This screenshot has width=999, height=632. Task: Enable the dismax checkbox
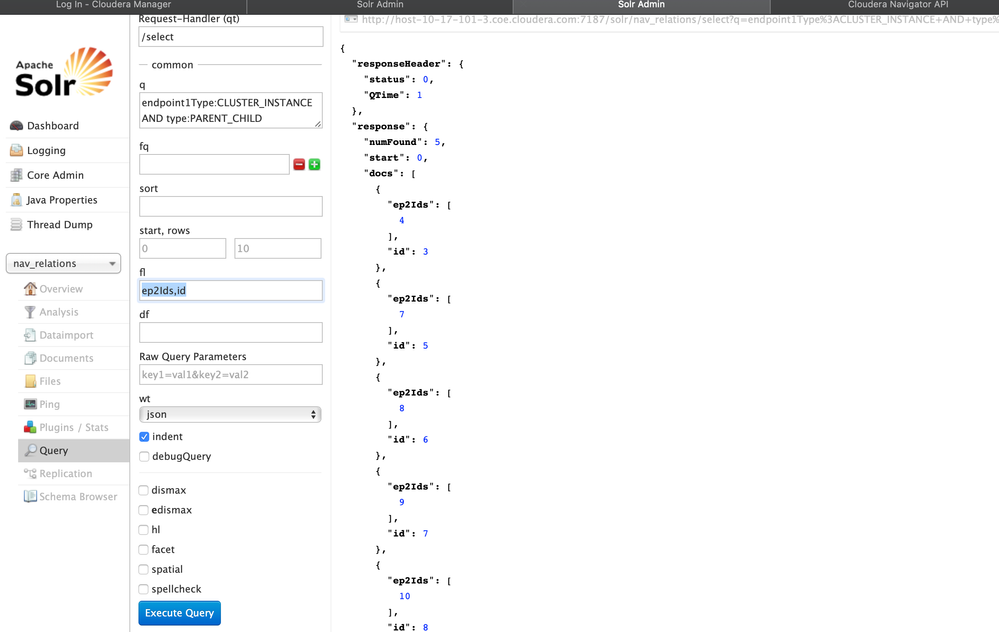click(x=144, y=491)
